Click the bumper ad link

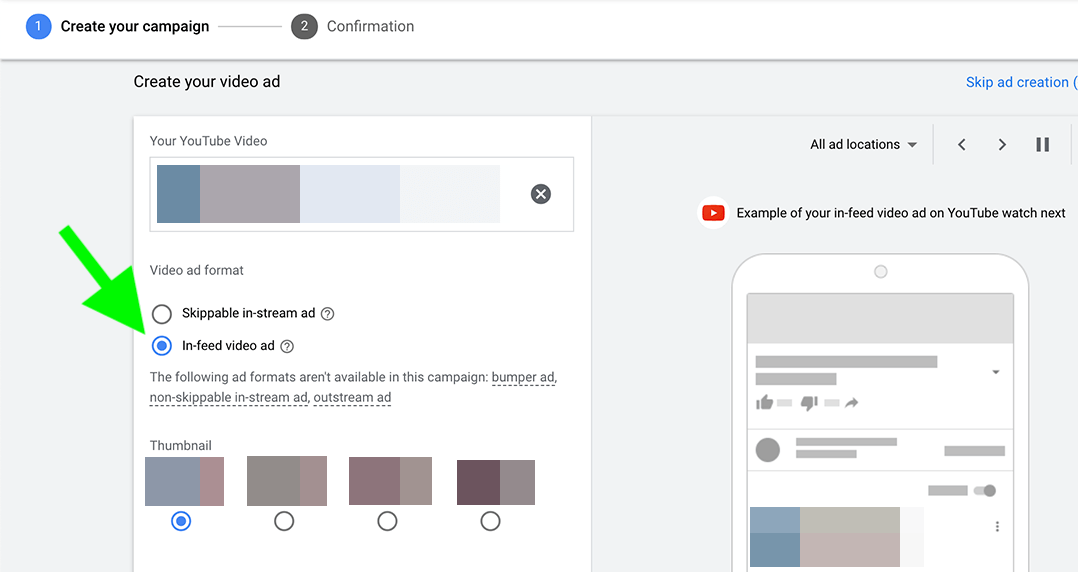522,377
